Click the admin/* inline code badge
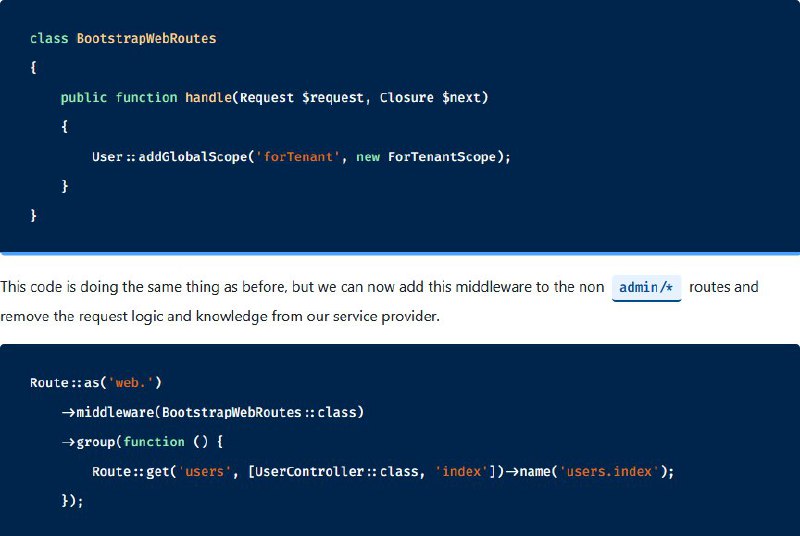 click(x=646, y=288)
